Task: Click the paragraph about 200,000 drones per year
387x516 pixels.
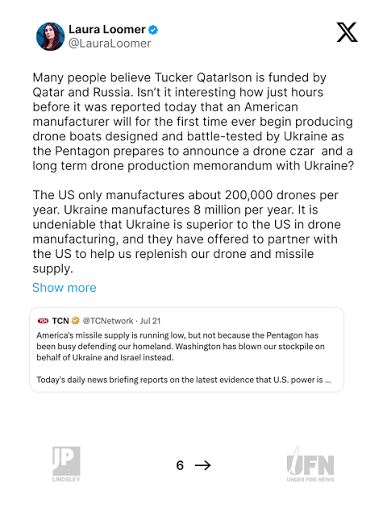Action: tap(187, 232)
